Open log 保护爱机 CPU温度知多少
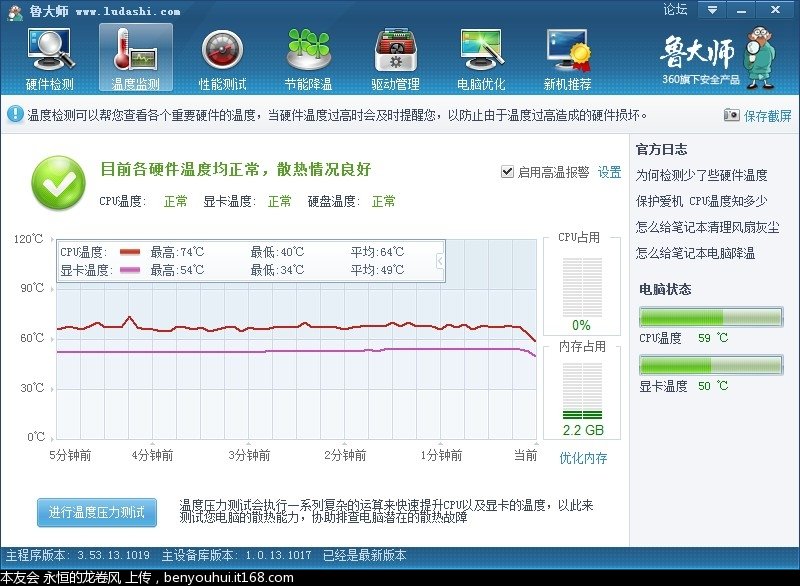 tap(701, 201)
